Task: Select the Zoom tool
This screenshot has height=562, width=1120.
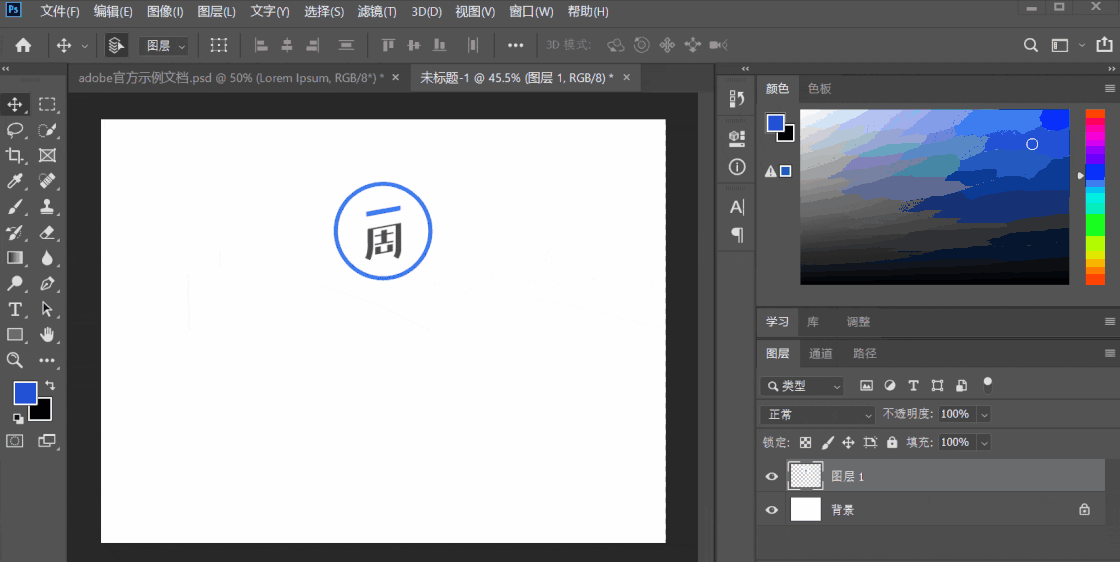Action: (x=14, y=360)
